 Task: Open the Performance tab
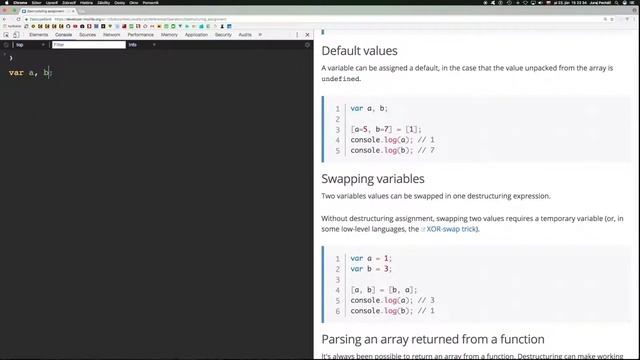140,35
